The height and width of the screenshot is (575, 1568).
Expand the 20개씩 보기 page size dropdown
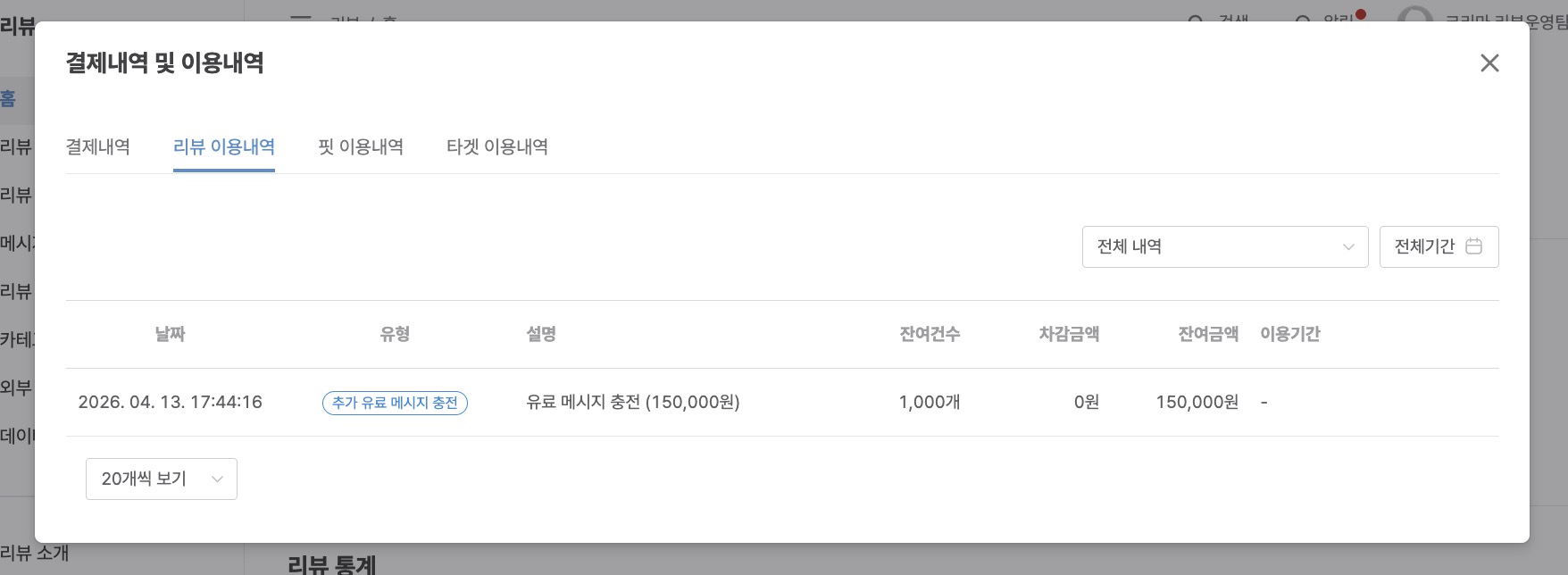coord(162,479)
